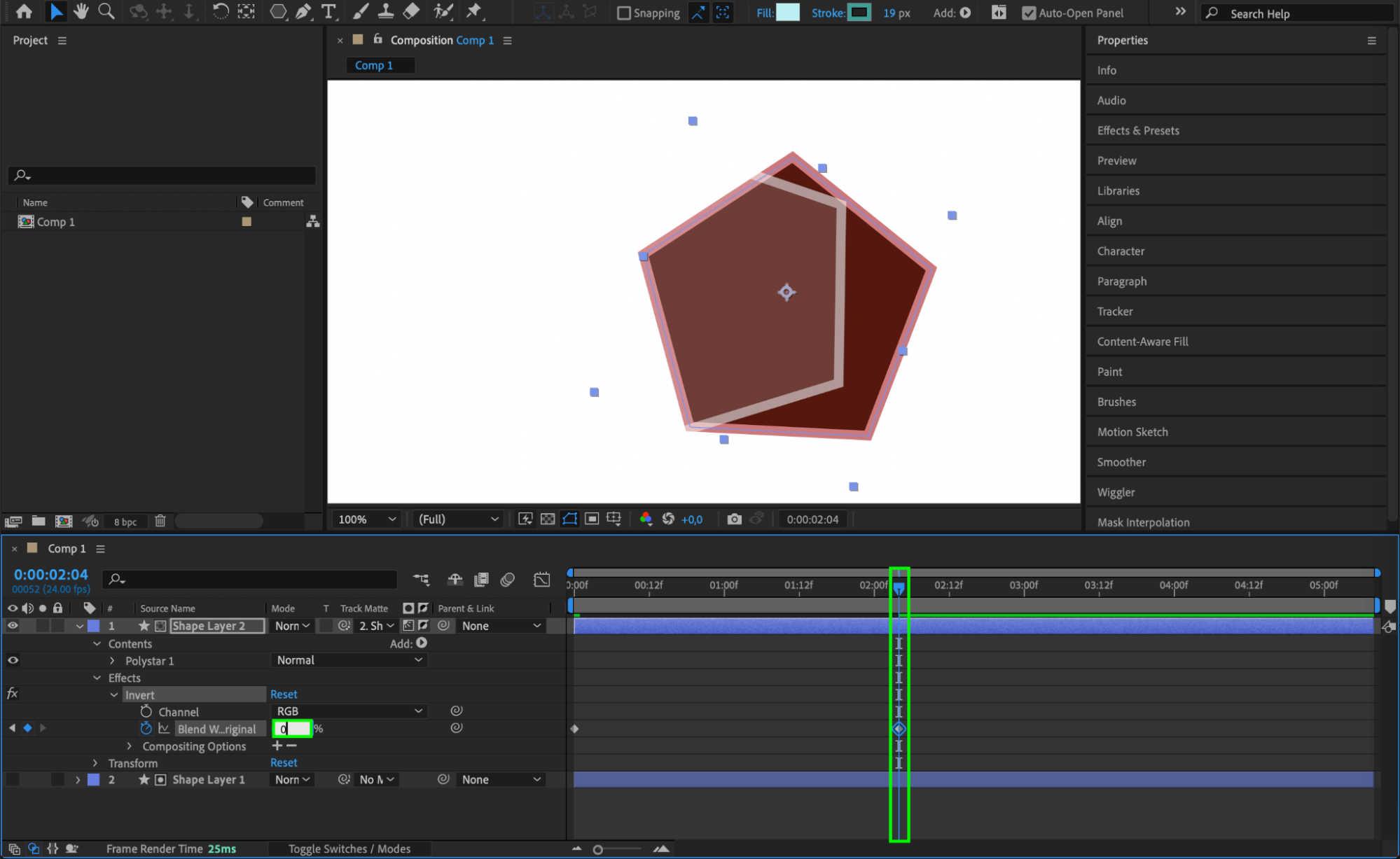Open the Character panel
The width and height of the screenshot is (1400, 859).
[x=1121, y=251]
